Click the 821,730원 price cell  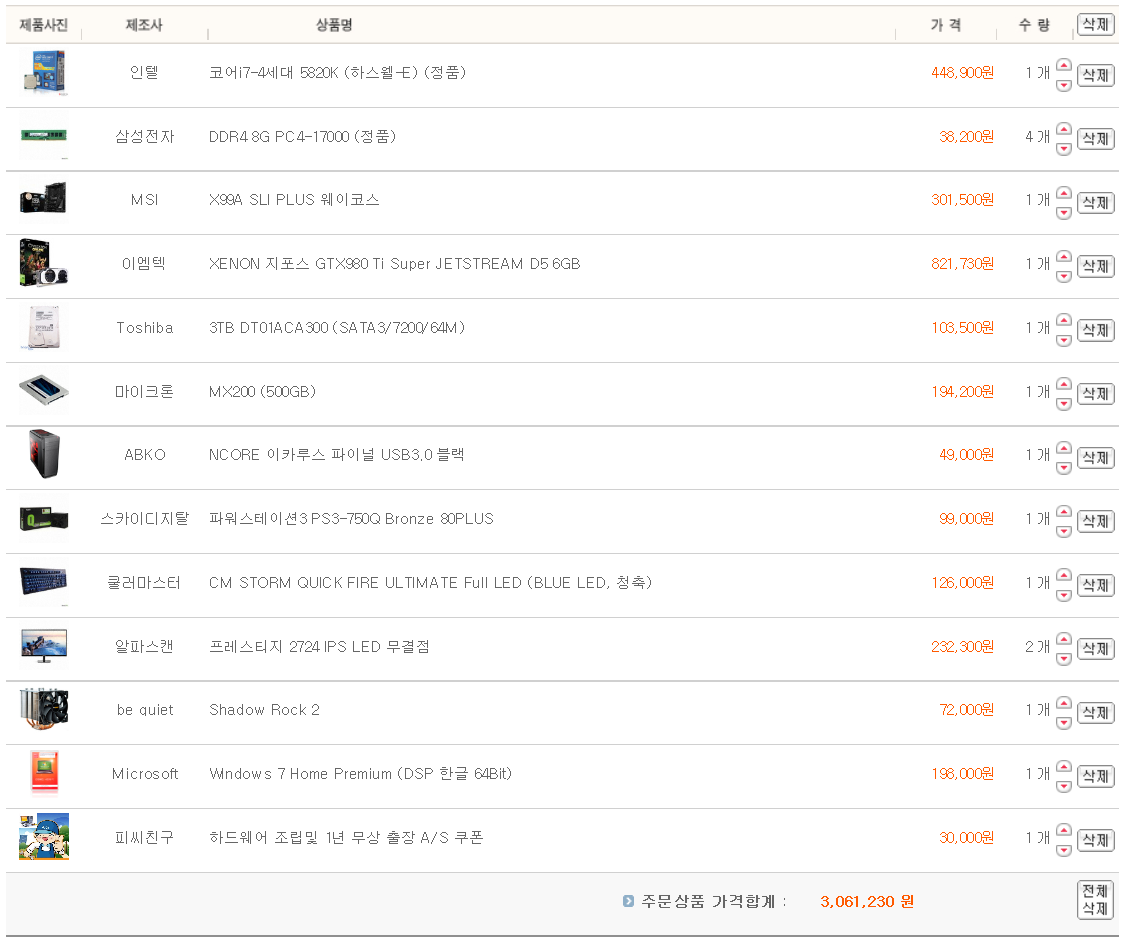(x=962, y=264)
